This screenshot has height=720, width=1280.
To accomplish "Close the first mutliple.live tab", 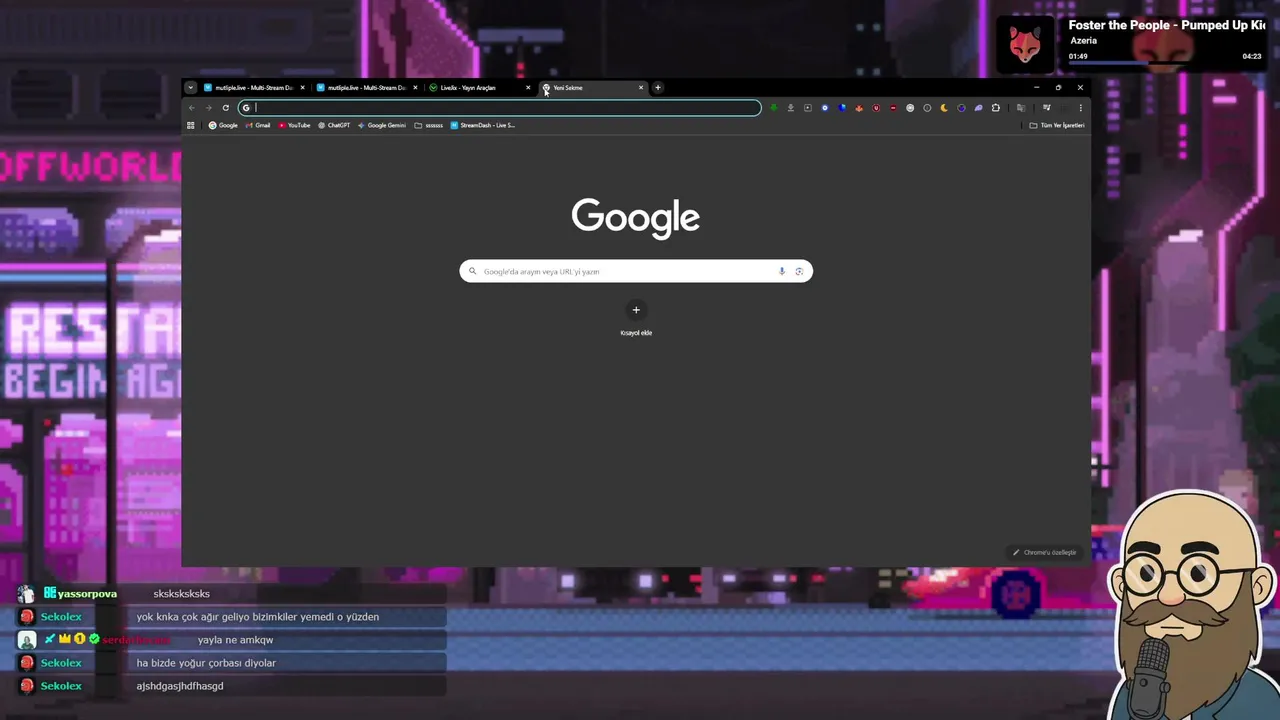I will pyautogui.click(x=302, y=88).
